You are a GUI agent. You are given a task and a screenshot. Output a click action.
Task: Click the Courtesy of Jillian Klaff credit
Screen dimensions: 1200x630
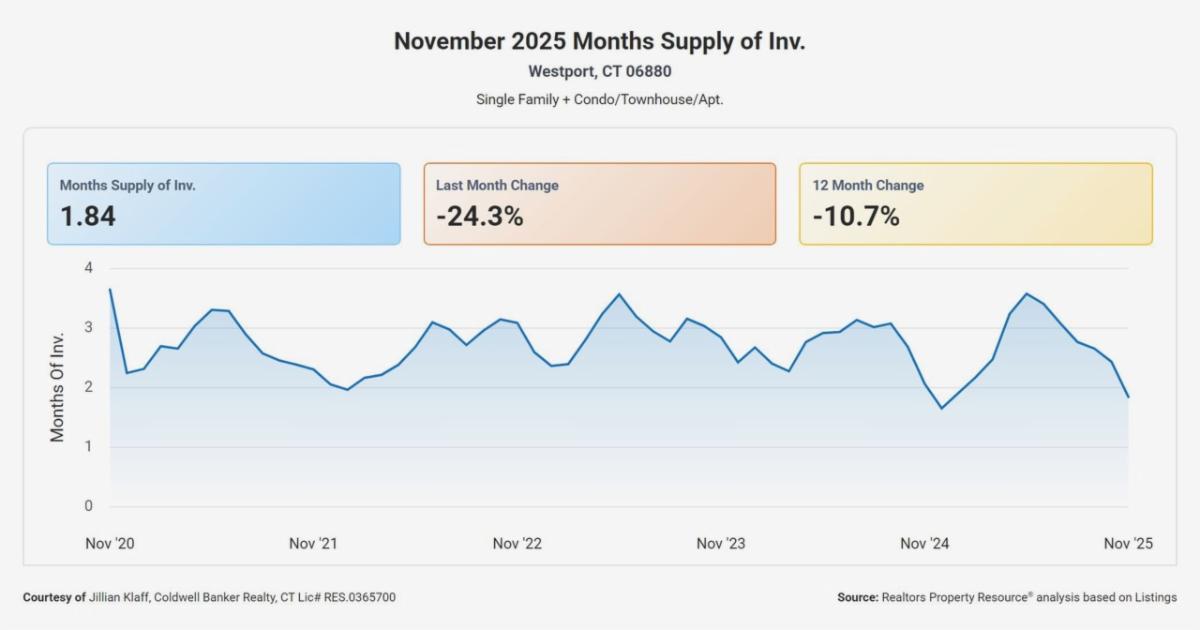pos(209,597)
